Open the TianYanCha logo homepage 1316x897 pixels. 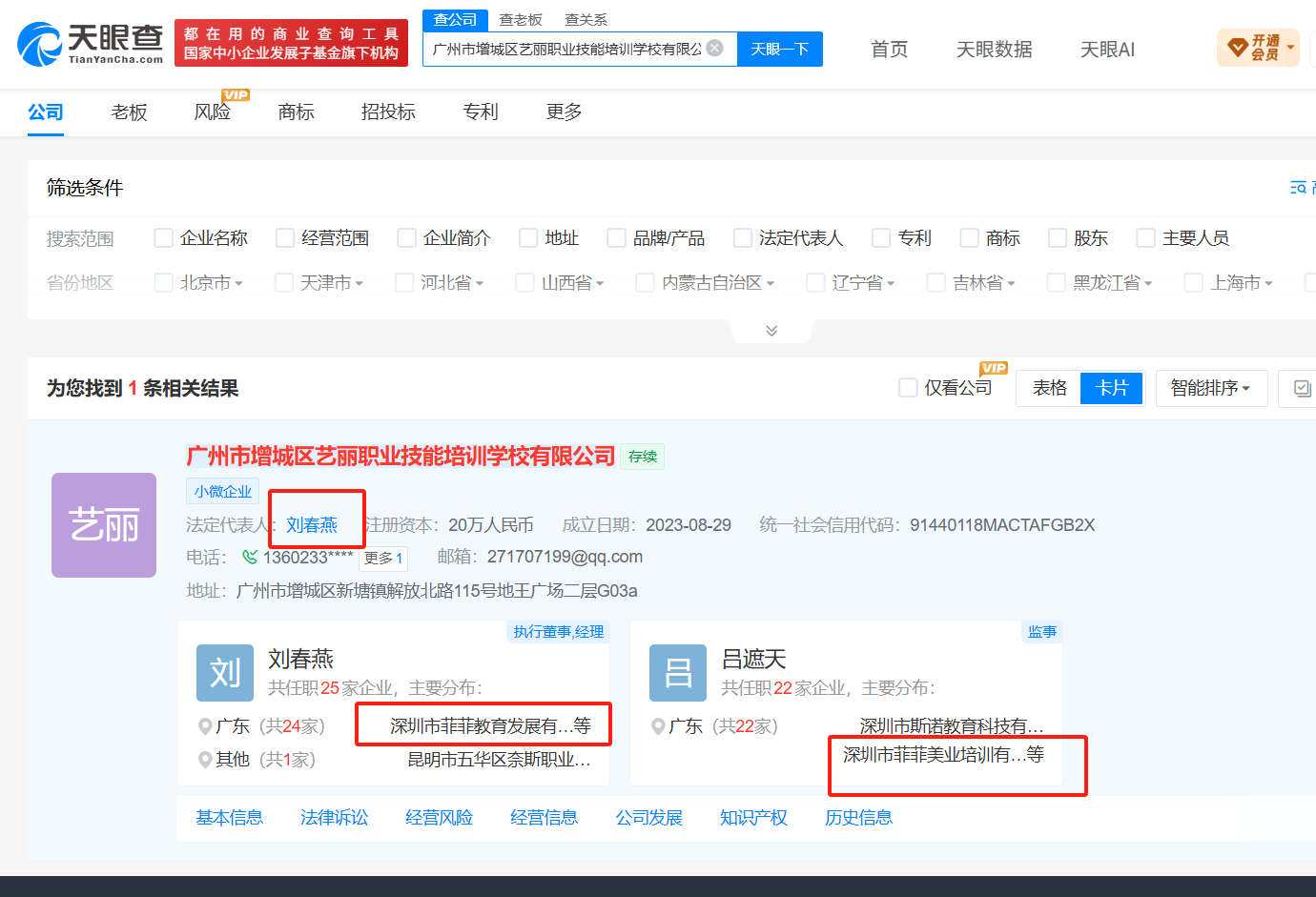click(x=91, y=44)
